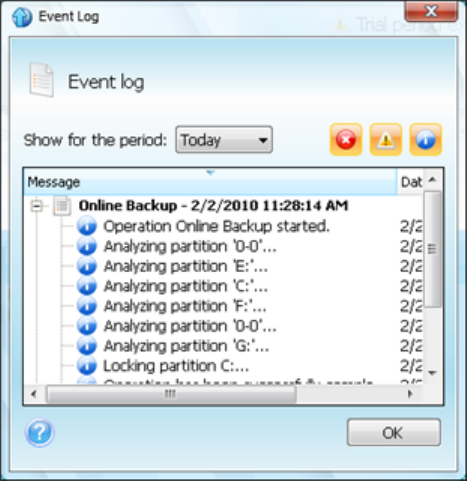Select the Online Backup log document icon
467x481 pixels.
point(62,206)
